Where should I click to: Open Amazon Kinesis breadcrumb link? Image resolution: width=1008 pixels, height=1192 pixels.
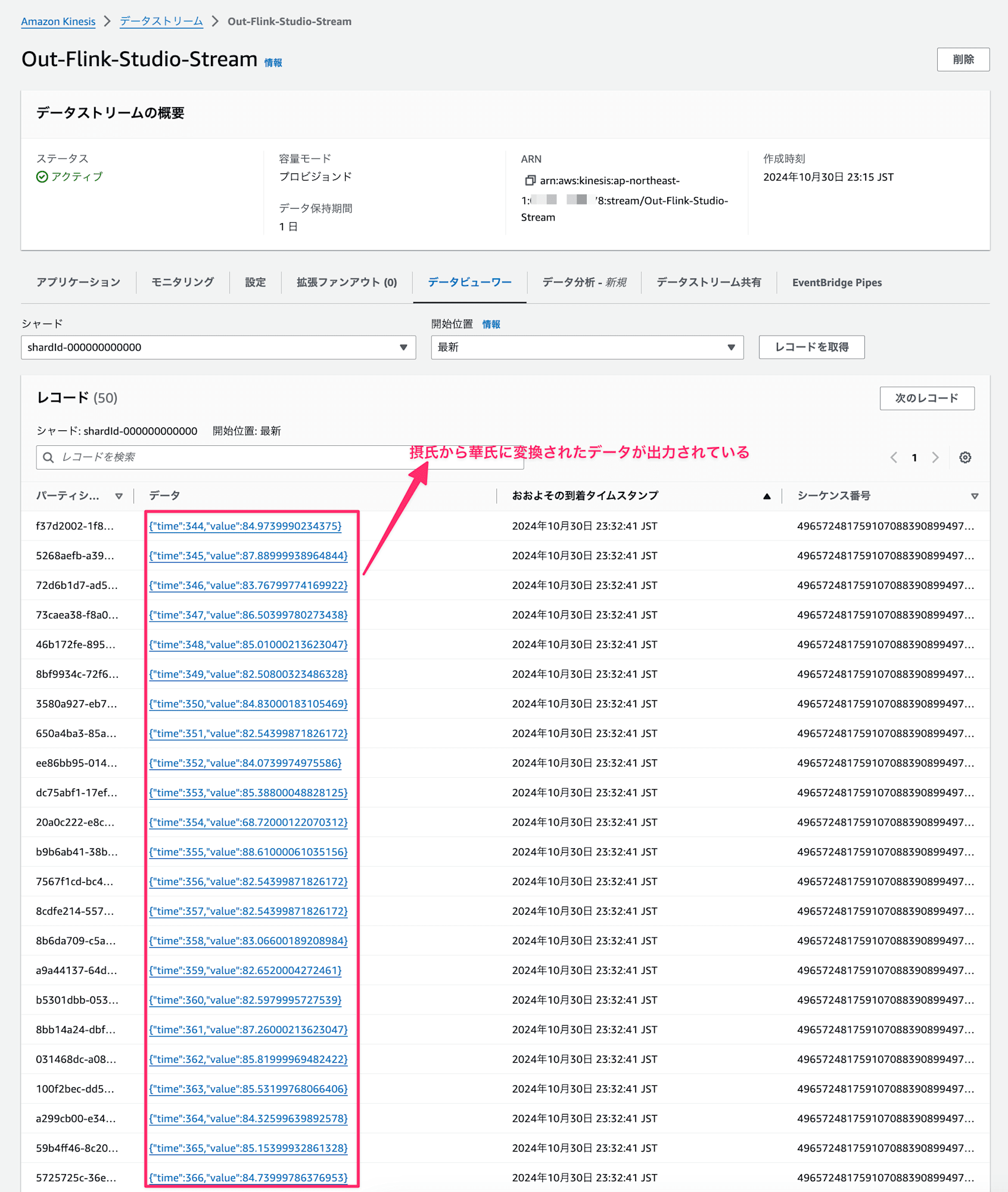(58, 21)
